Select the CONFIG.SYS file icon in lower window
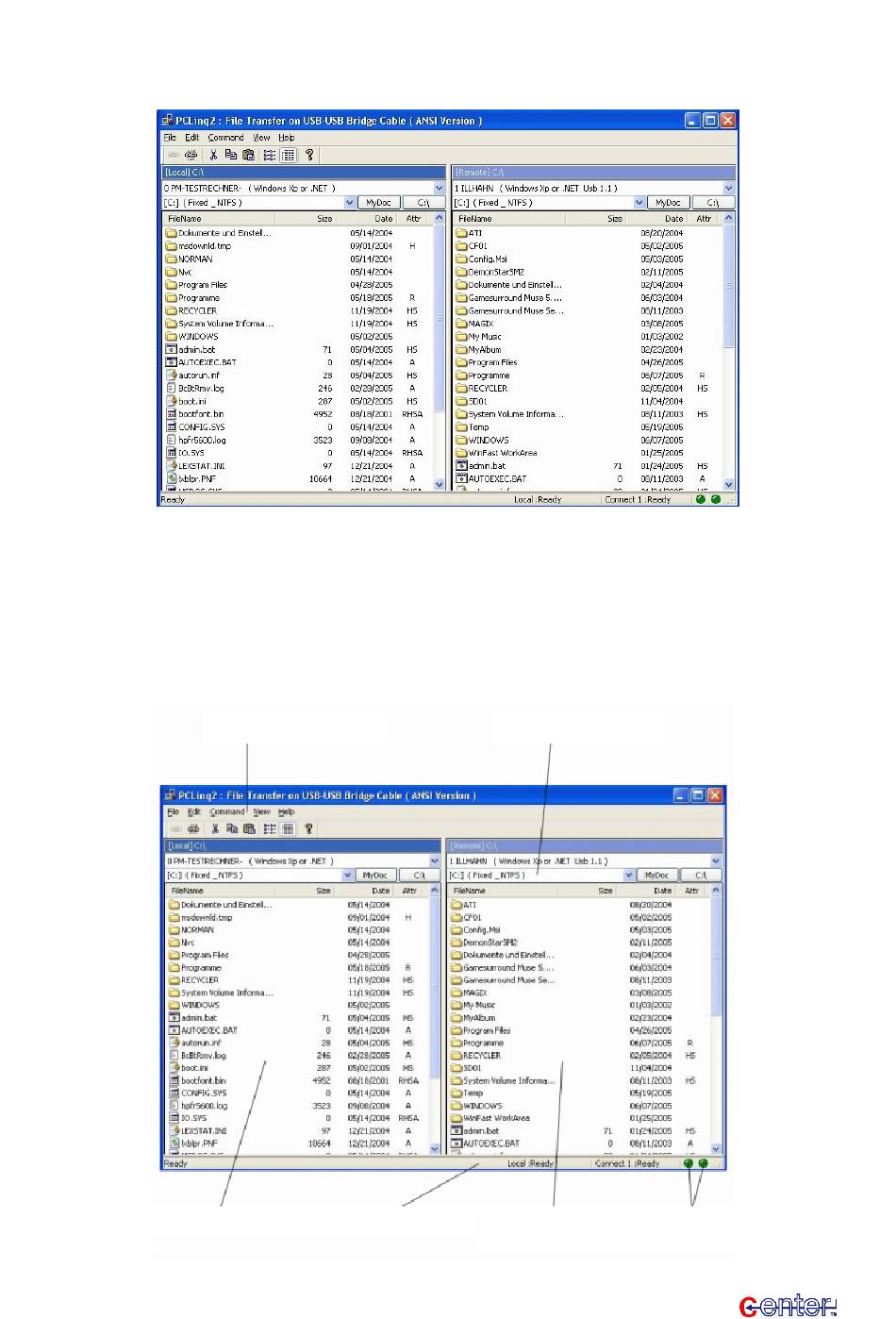Screen dimensions: 896x1319 tap(174, 1093)
